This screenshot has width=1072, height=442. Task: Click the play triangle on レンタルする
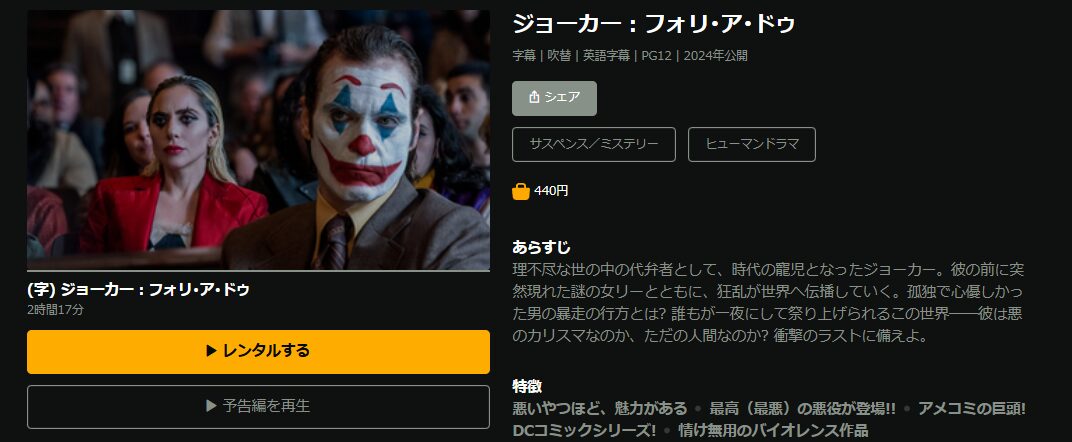(x=211, y=351)
